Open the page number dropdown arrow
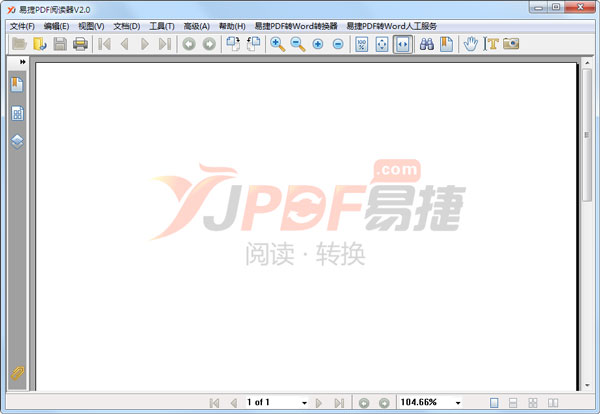Viewport: 600px width, 414px height. 304,403
